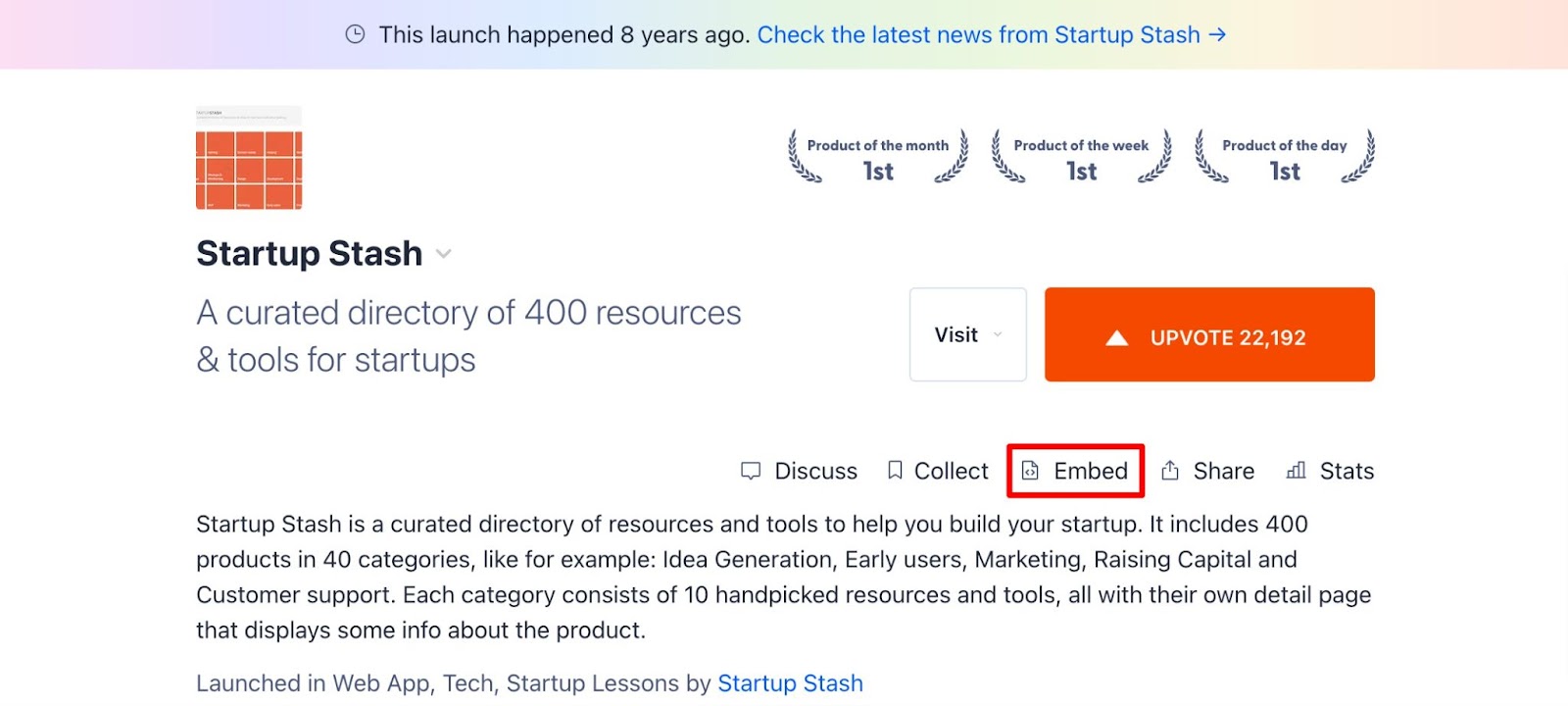This screenshot has height=706, width=1568.
Task: Click the Share upload icon
Action: (1170, 471)
